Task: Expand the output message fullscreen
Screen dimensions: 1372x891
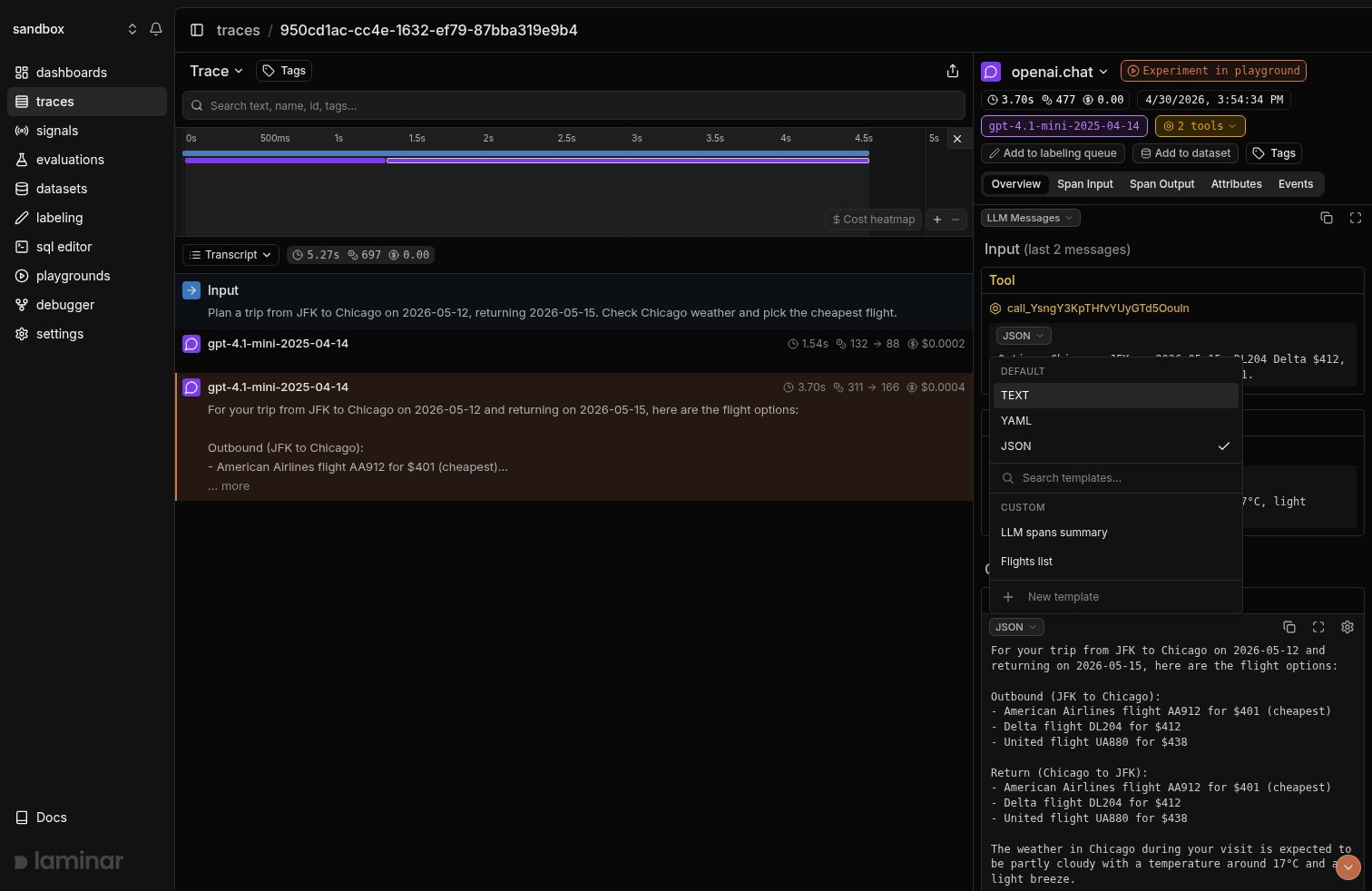Action: click(x=1318, y=627)
